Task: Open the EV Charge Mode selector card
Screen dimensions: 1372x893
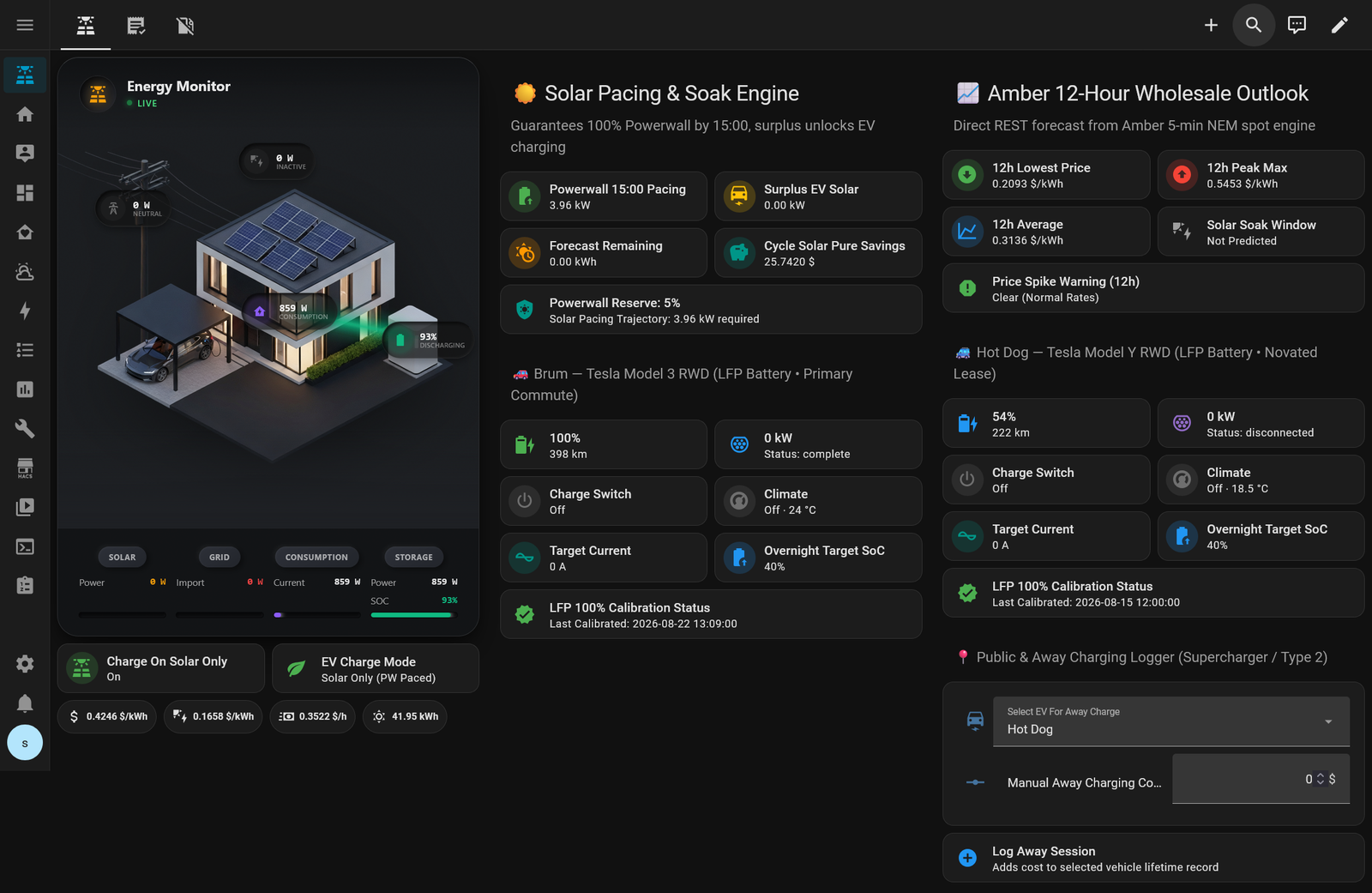Action: (376, 668)
